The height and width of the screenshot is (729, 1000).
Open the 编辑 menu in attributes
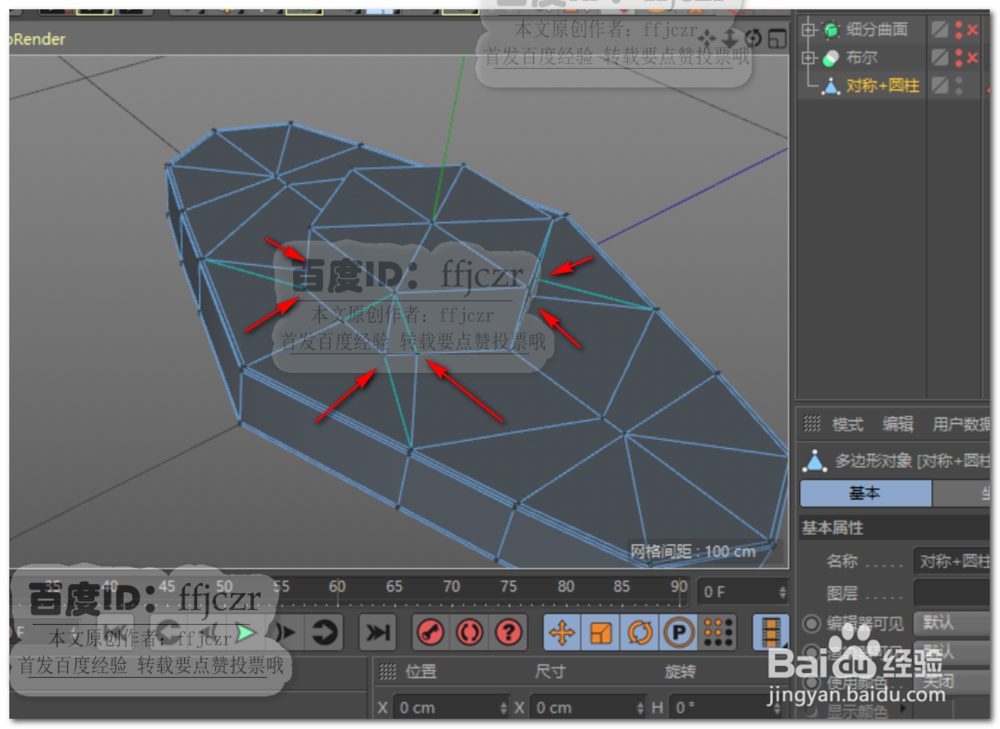pyautogui.click(x=898, y=424)
